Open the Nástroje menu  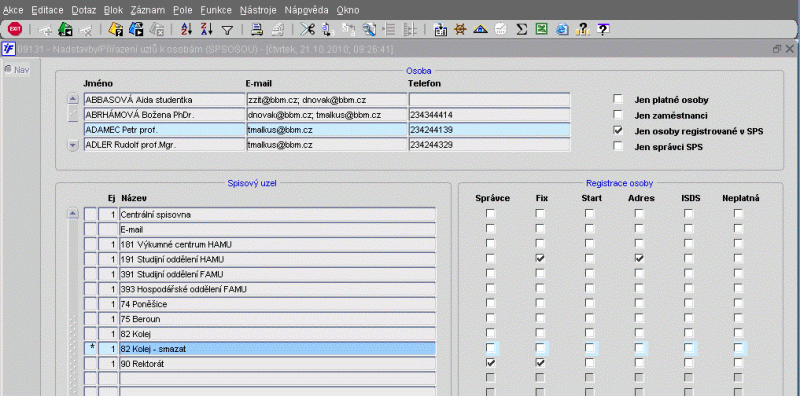tap(258, 10)
